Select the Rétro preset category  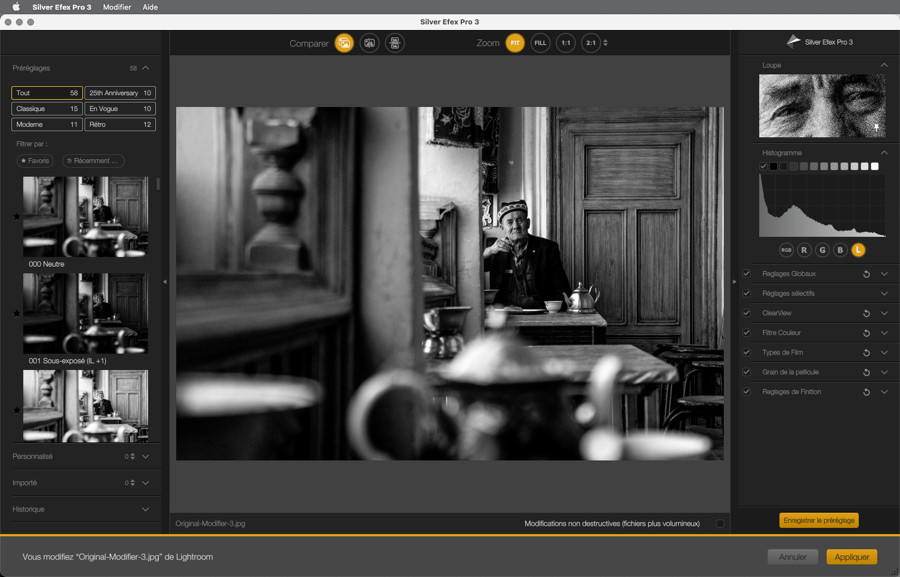tap(120, 125)
